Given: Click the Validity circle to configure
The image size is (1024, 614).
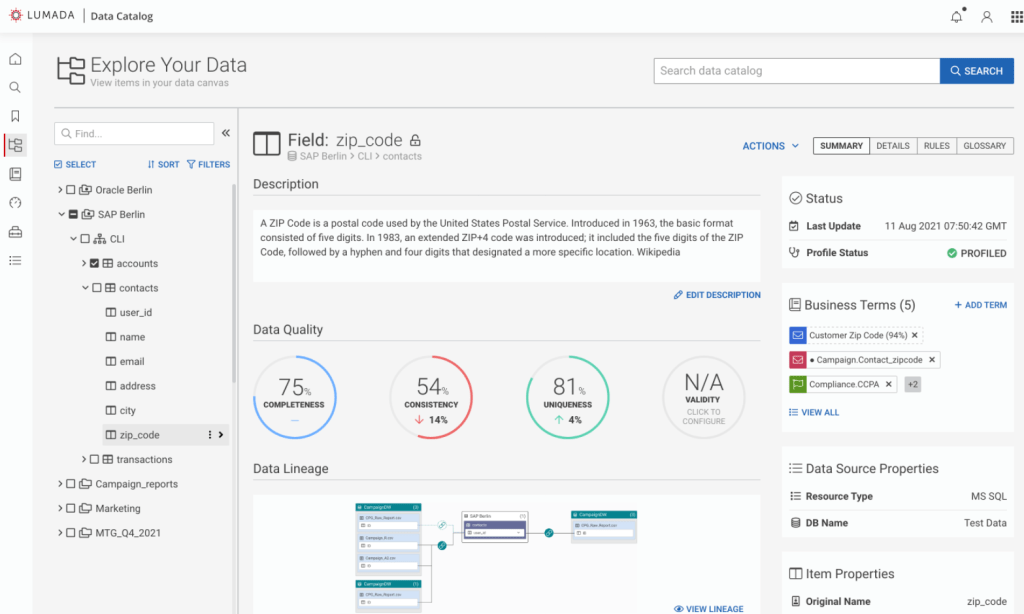Looking at the screenshot, I should [703, 397].
